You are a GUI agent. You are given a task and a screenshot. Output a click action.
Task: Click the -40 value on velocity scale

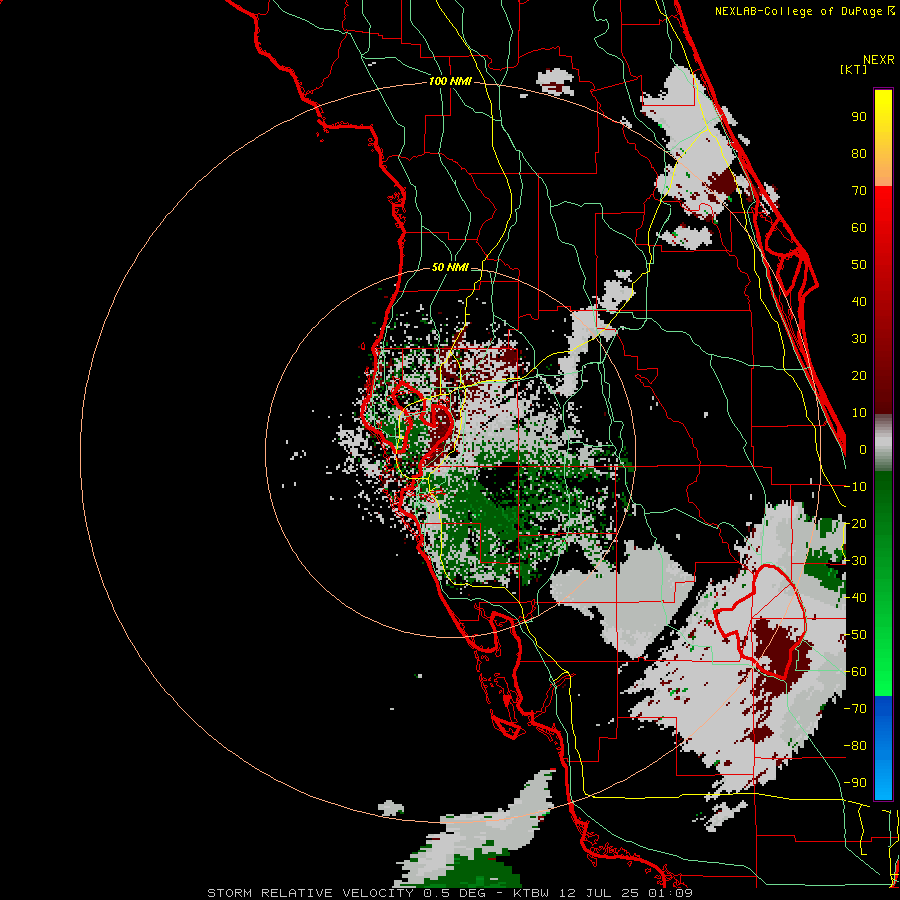pos(856,598)
